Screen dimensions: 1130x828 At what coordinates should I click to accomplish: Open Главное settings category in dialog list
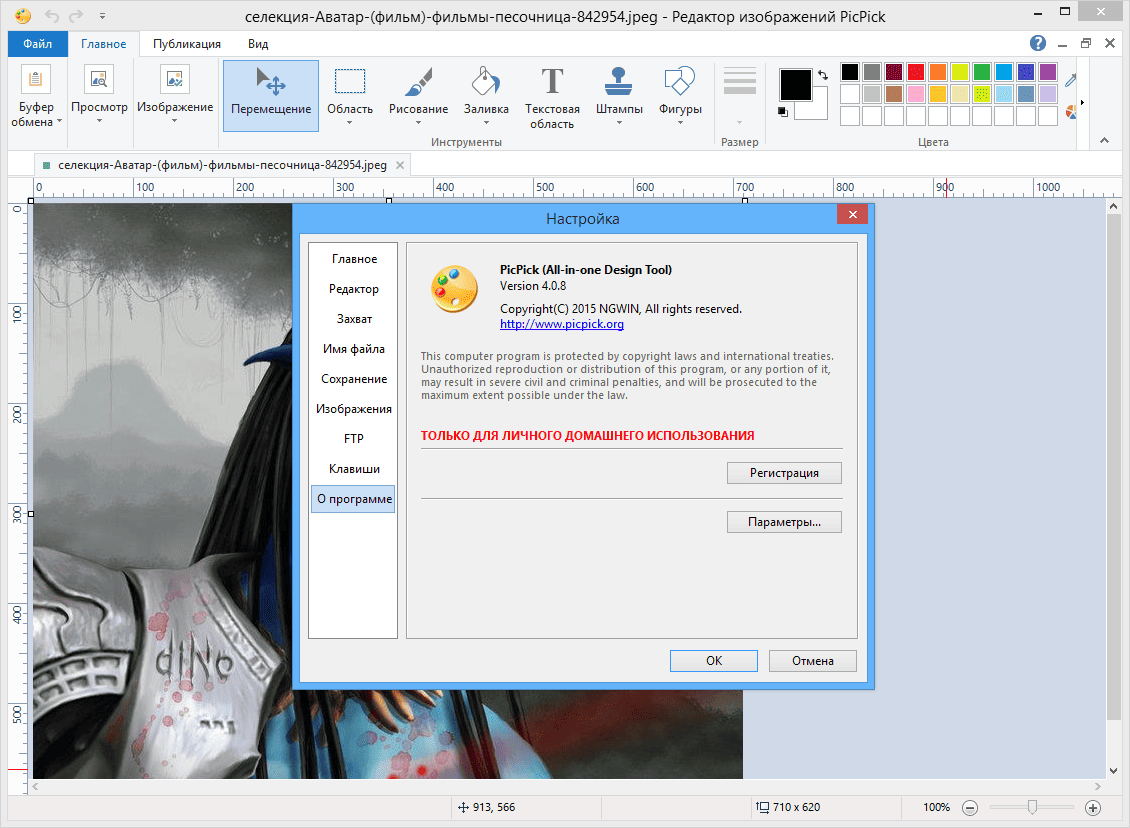pos(354,259)
